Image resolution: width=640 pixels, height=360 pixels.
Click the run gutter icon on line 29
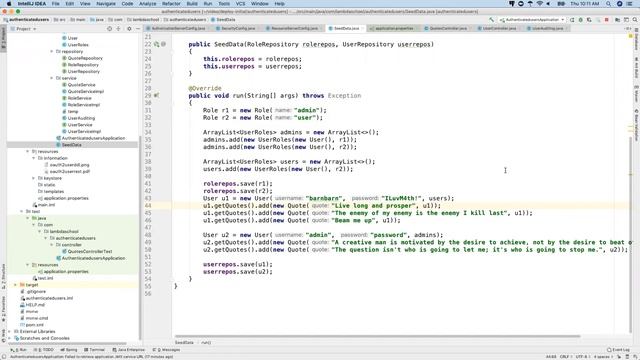(156, 96)
